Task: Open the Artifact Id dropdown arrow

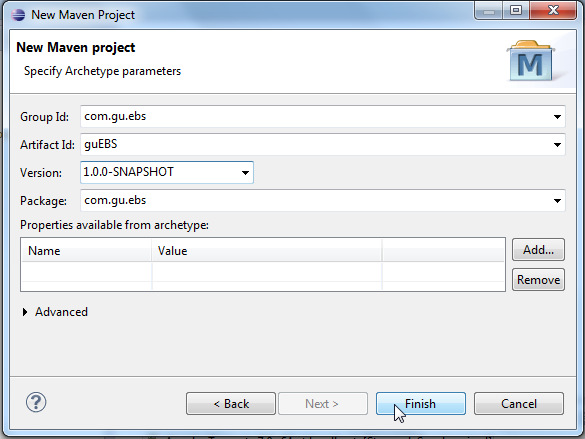Action: (557, 145)
